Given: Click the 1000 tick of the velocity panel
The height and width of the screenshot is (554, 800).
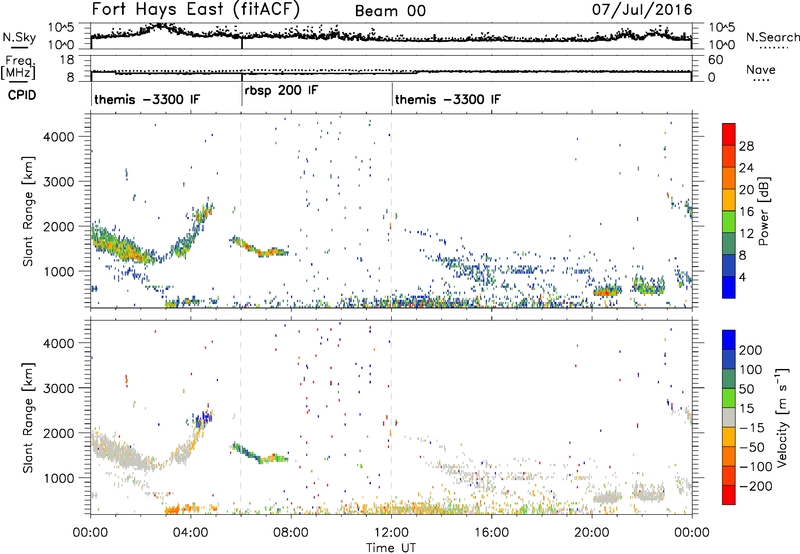Looking at the screenshot, I should pyautogui.click(x=58, y=478).
